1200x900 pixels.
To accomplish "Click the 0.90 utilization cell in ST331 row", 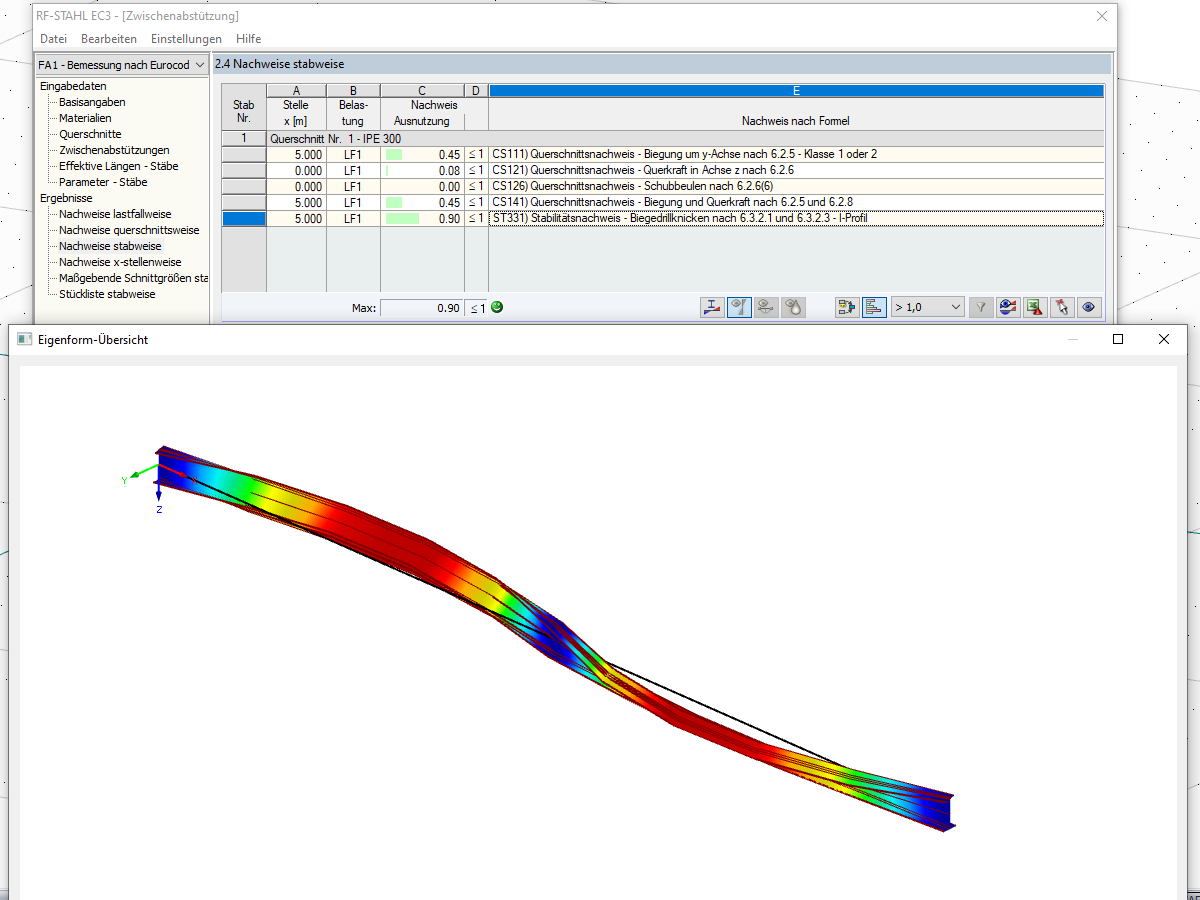I will (x=422, y=218).
